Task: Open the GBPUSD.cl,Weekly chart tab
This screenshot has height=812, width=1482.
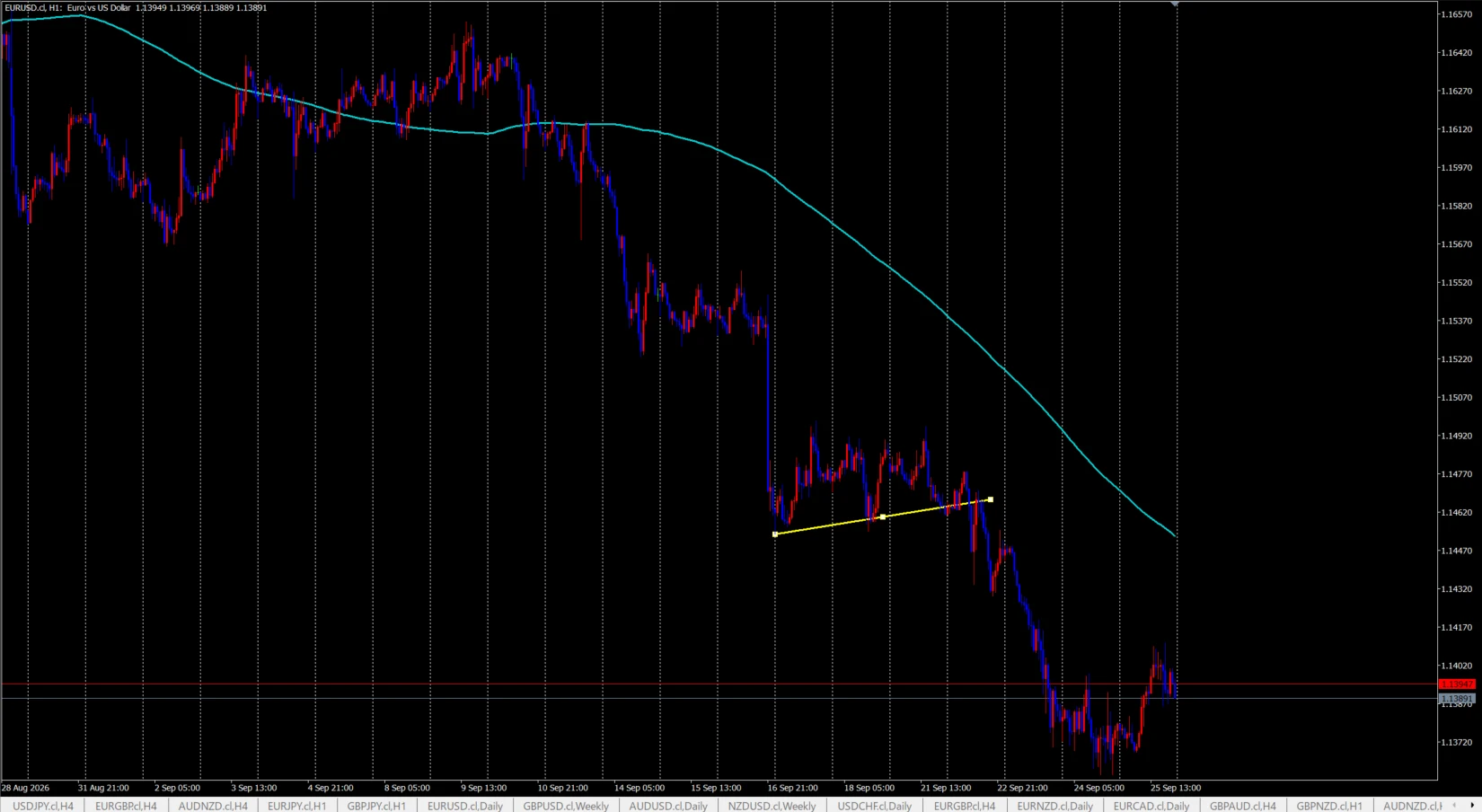Action: pos(566,806)
